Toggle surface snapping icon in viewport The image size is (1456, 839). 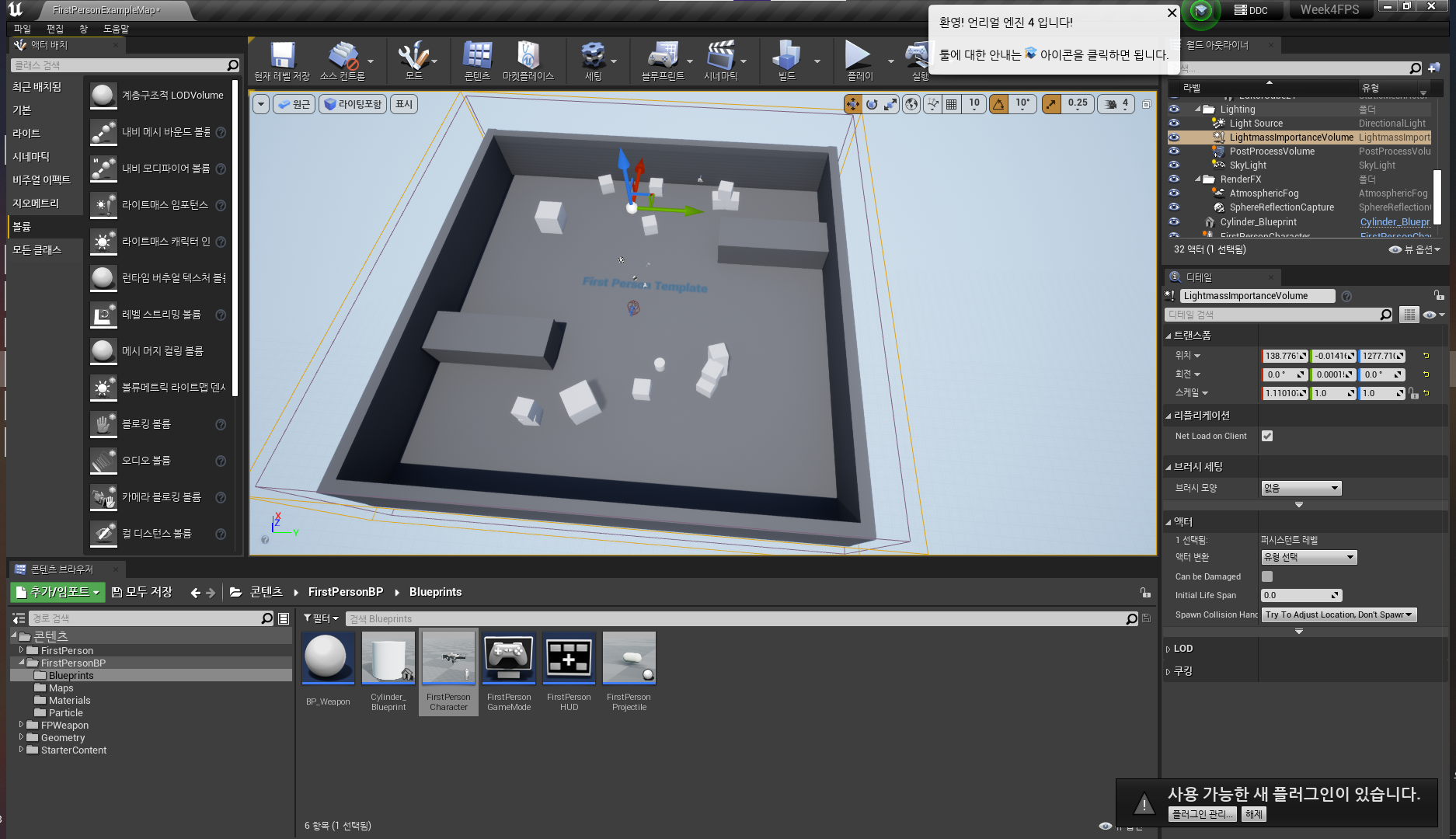coord(932,104)
